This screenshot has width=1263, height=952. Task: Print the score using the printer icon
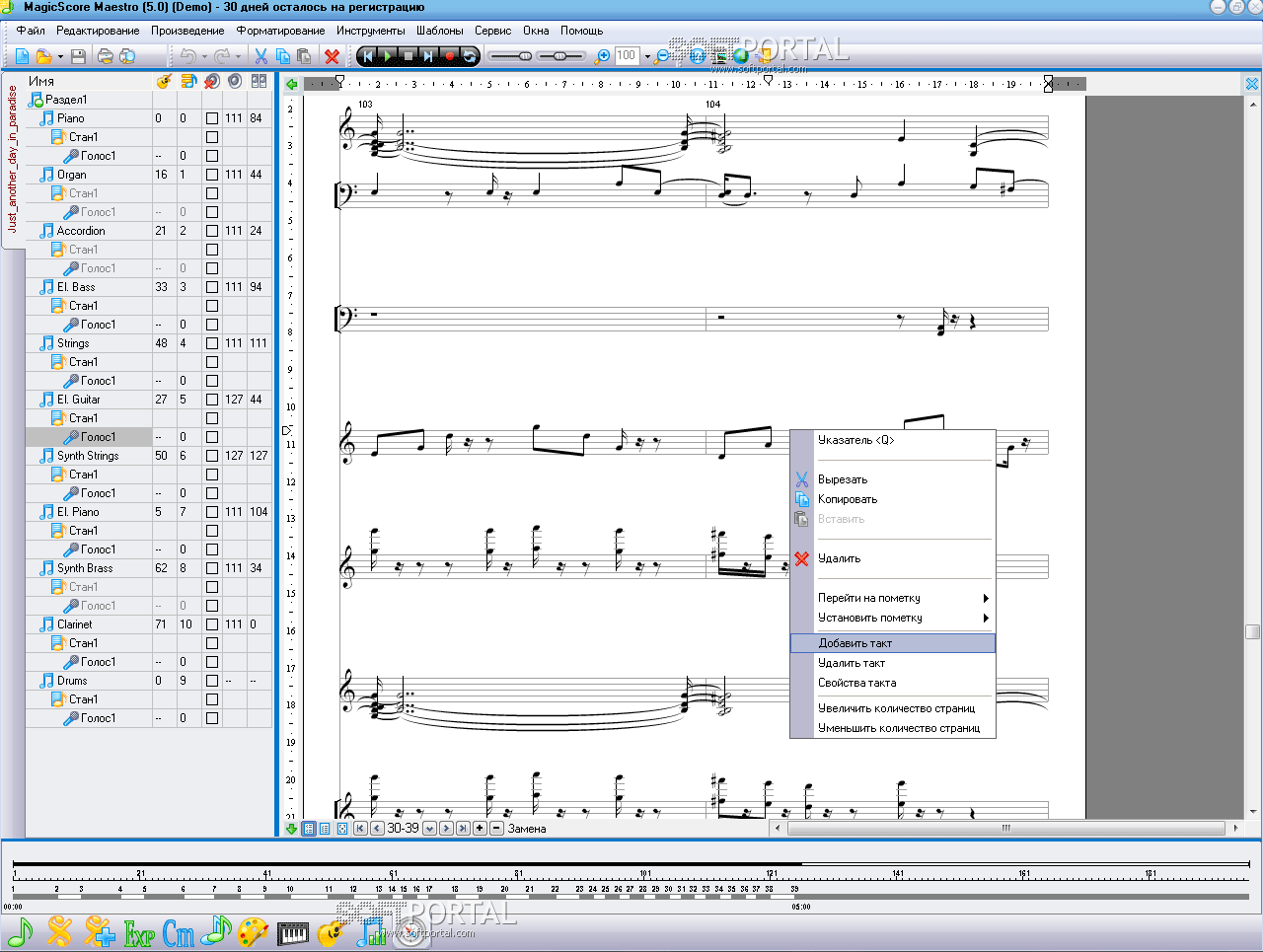click(105, 56)
